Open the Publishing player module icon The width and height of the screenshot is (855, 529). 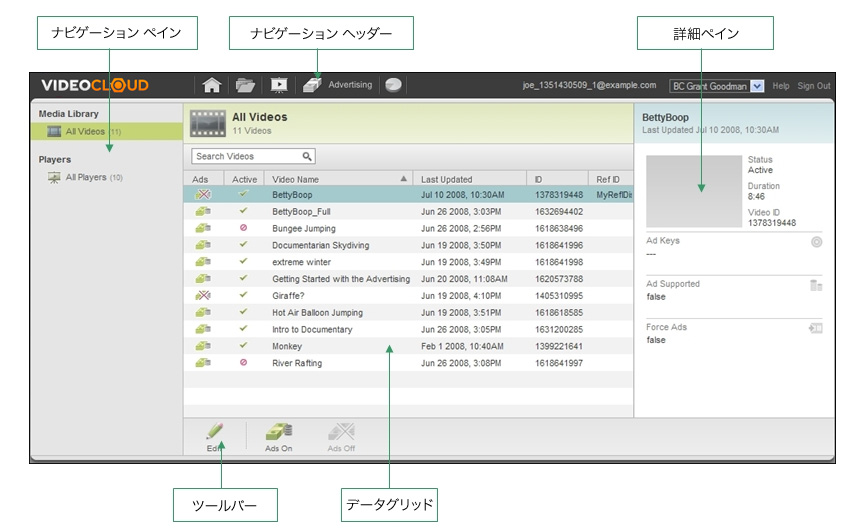[279, 85]
